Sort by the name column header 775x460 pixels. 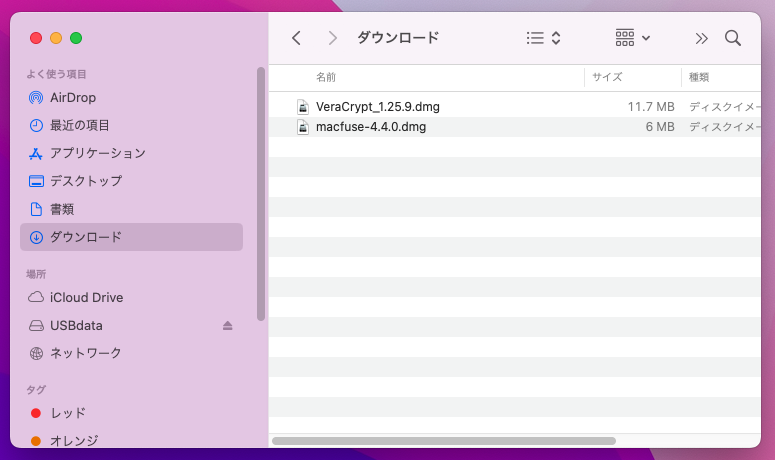coord(326,77)
